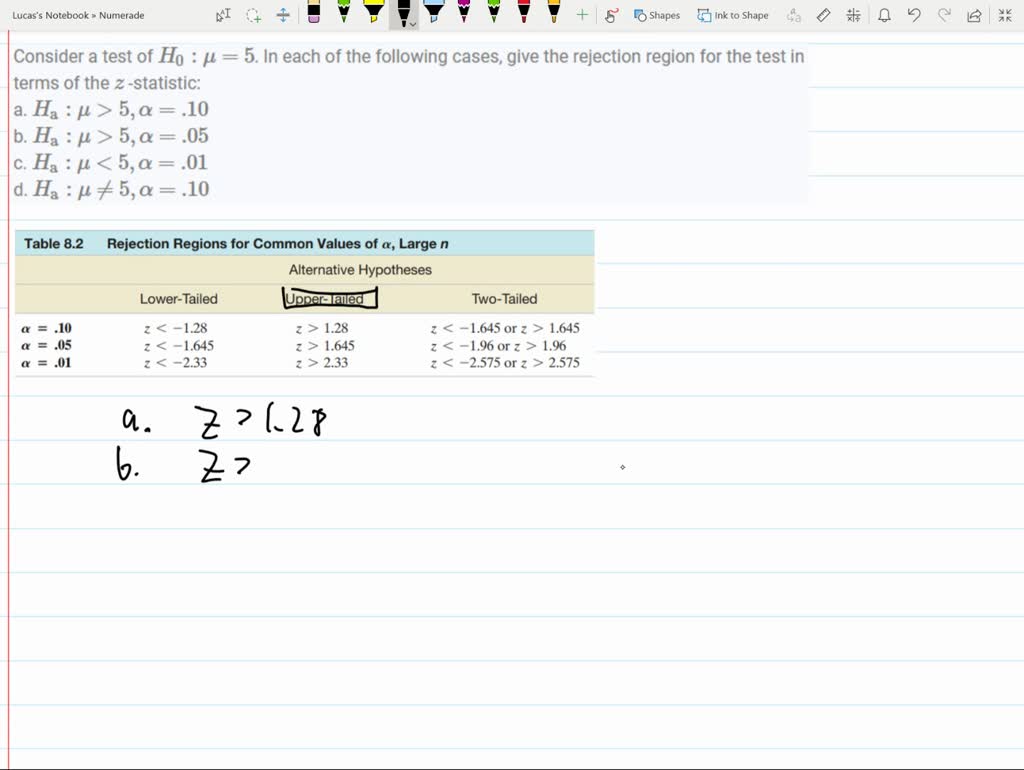Click question part d text

[111, 189]
